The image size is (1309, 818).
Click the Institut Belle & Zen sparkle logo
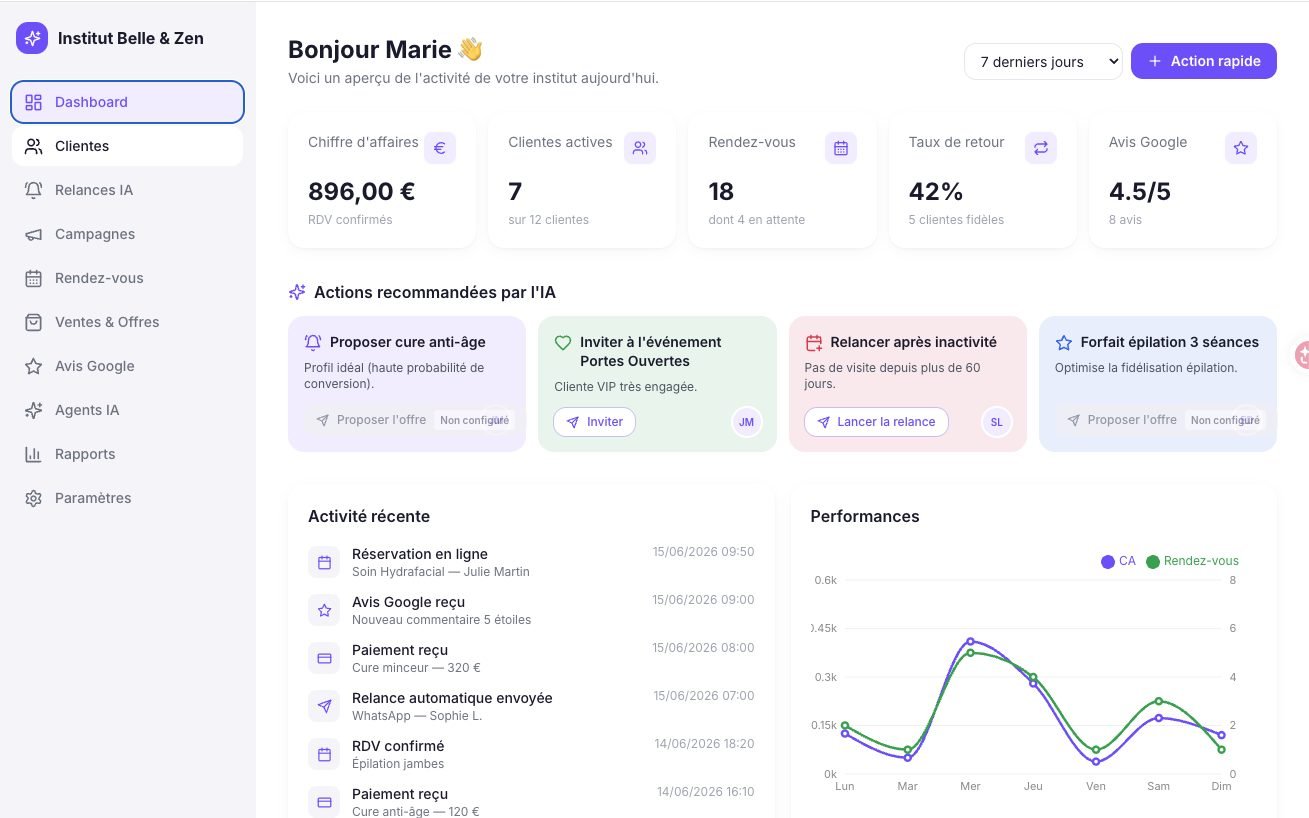coord(32,38)
